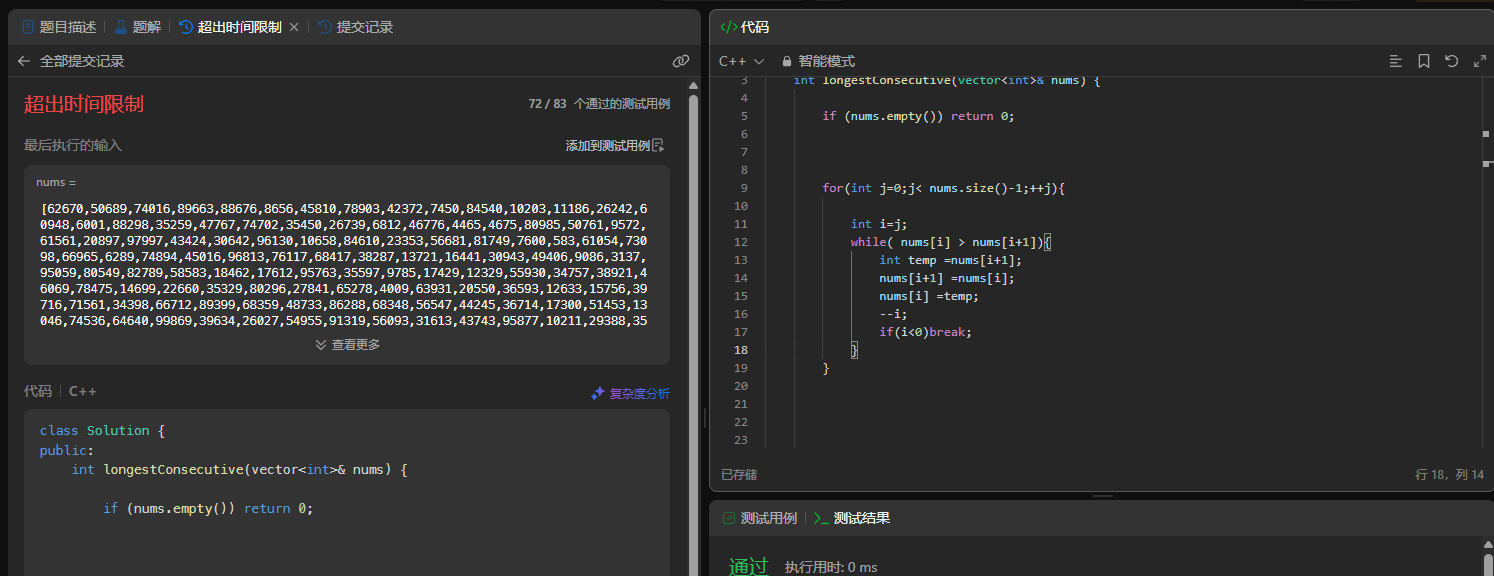Click the 行 18, 列 14 cursor position indicator
Viewport: 1494px width, 576px height.
(1449, 474)
